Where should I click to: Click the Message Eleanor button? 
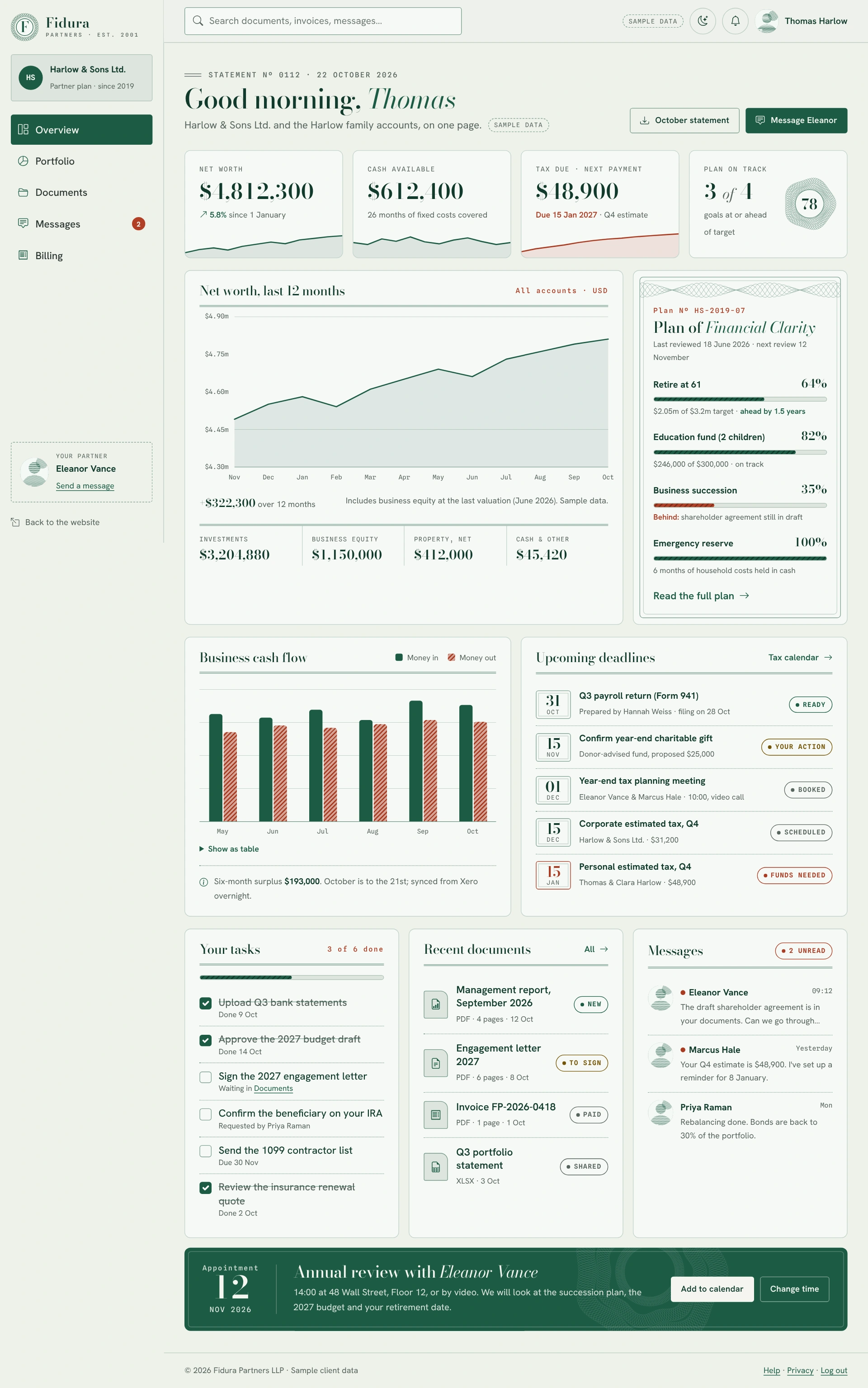pyautogui.click(x=796, y=121)
